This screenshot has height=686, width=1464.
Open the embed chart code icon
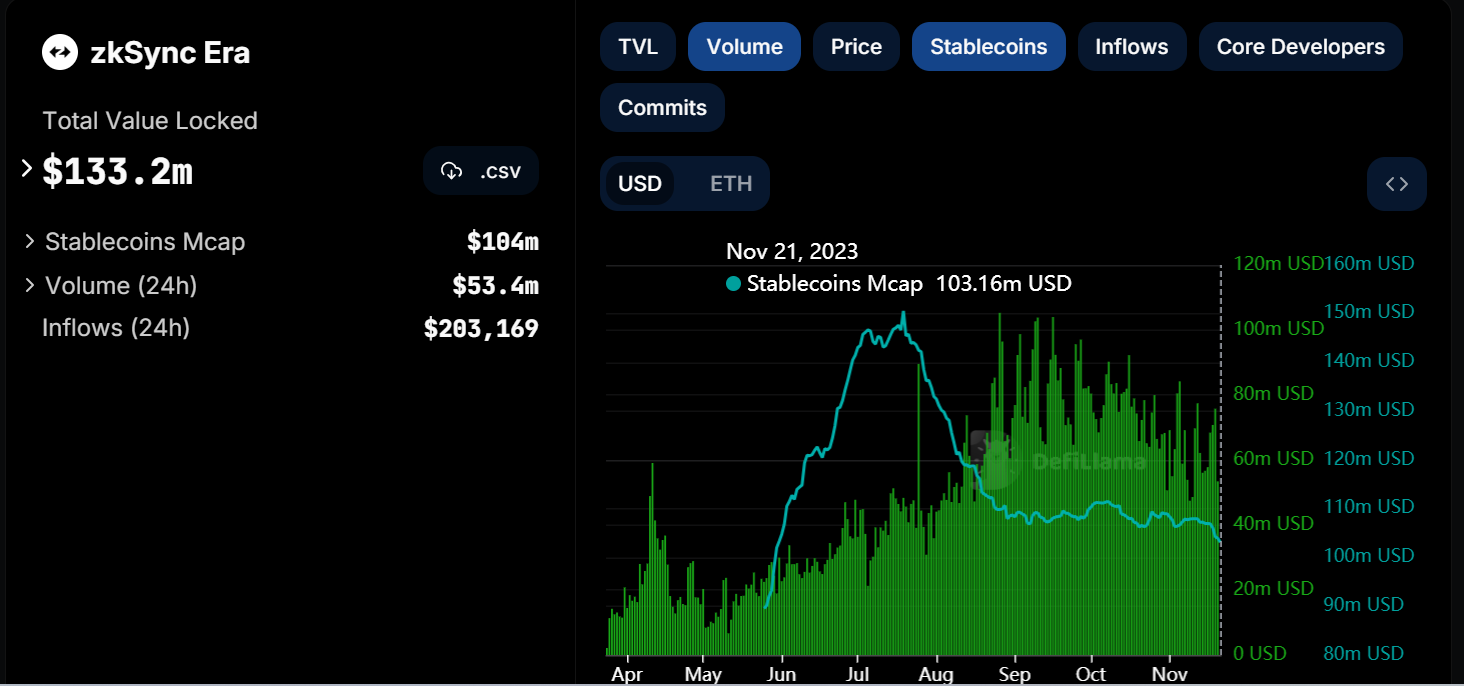click(x=1397, y=184)
